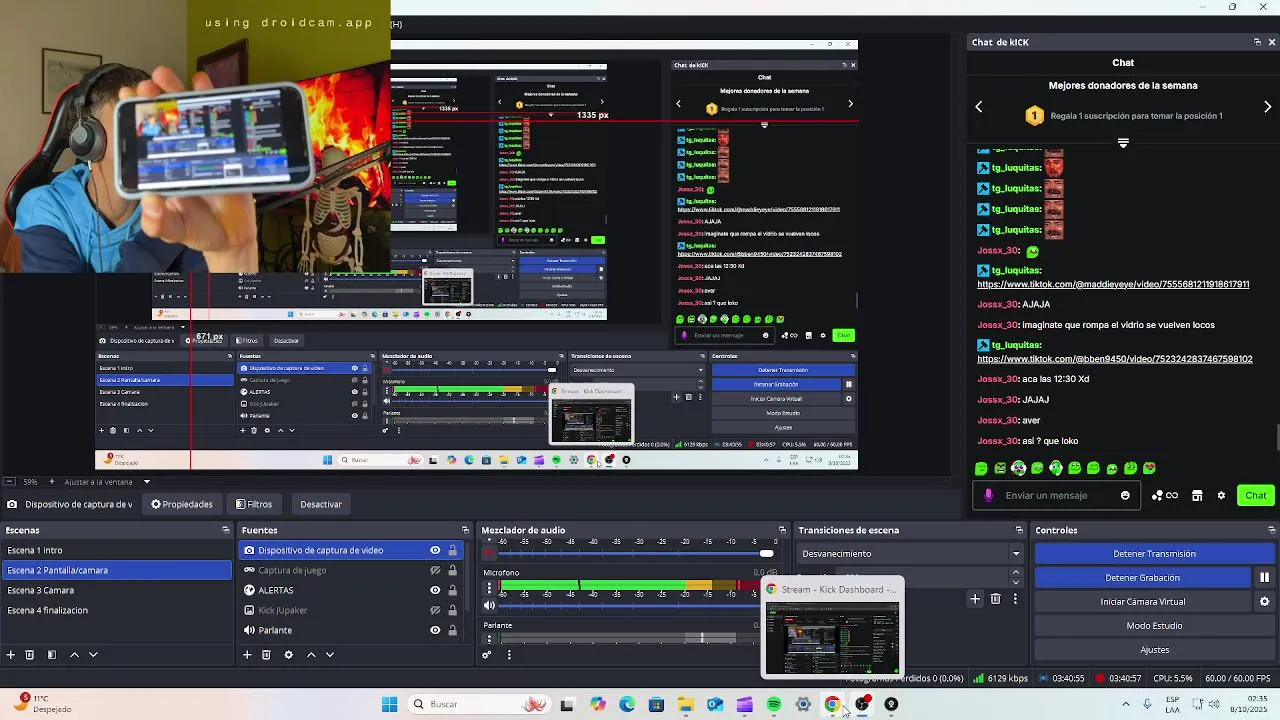
Task: Hide the Parlante source
Action: click(x=435, y=630)
